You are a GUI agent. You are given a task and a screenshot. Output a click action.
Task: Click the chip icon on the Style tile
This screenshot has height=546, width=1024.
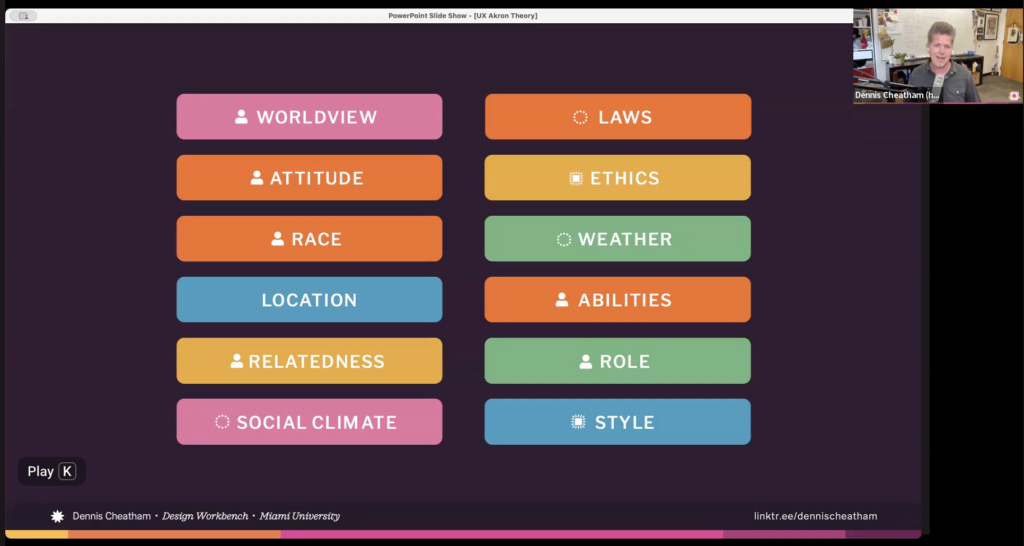tap(578, 422)
